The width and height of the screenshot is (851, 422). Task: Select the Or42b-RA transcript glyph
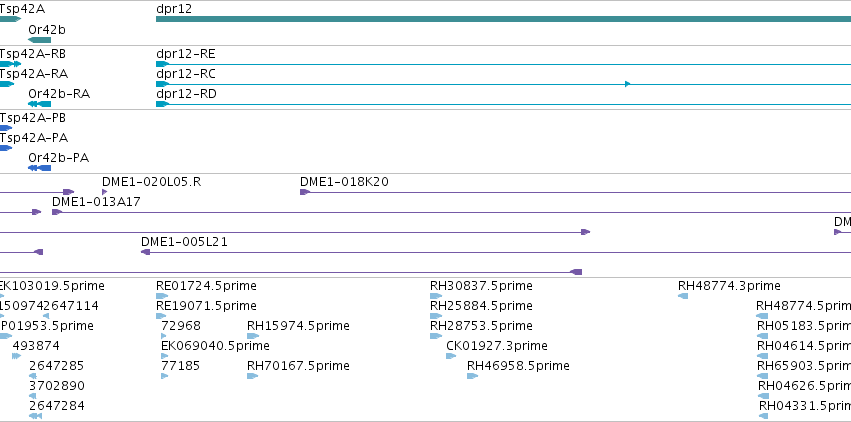coord(40,104)
